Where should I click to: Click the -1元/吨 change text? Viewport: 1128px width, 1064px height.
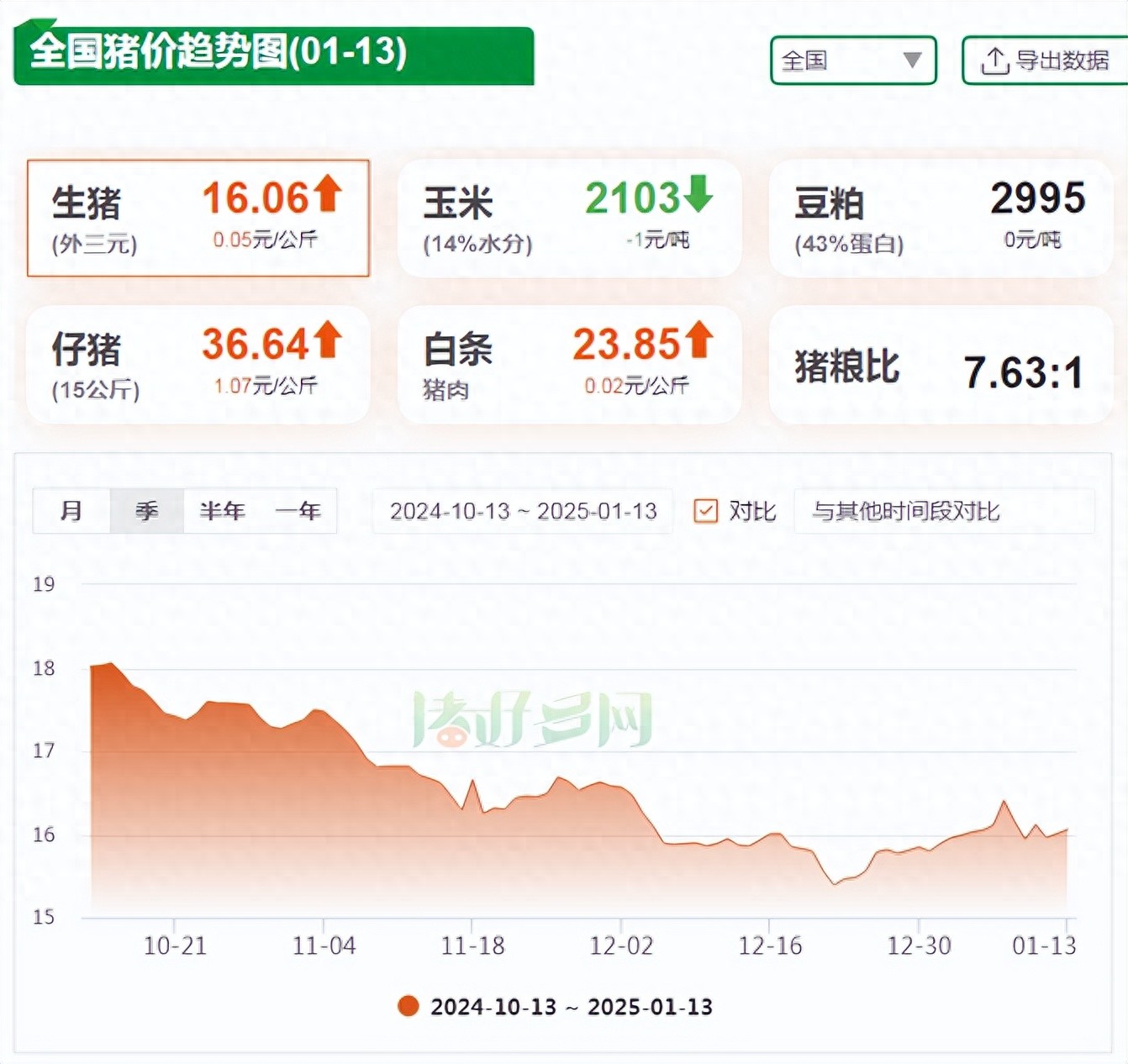coord(658,240)
